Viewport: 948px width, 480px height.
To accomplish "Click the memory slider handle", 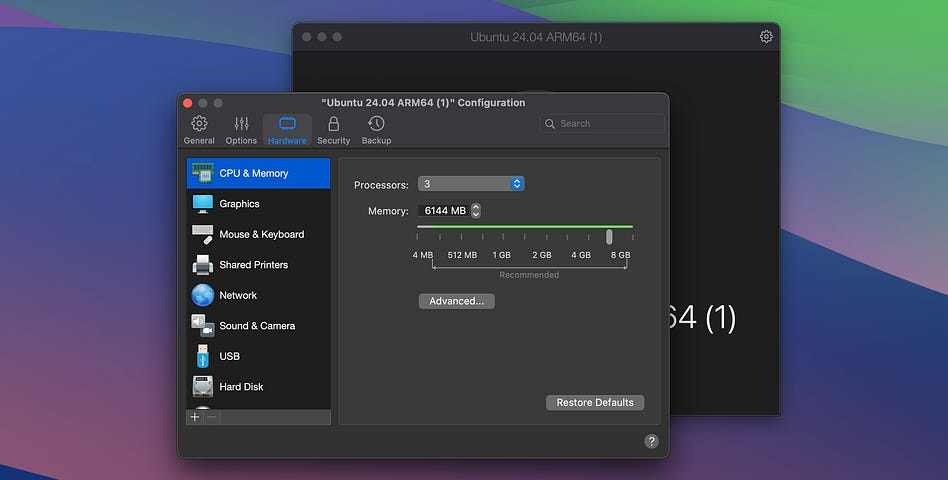I will (609, 236).
